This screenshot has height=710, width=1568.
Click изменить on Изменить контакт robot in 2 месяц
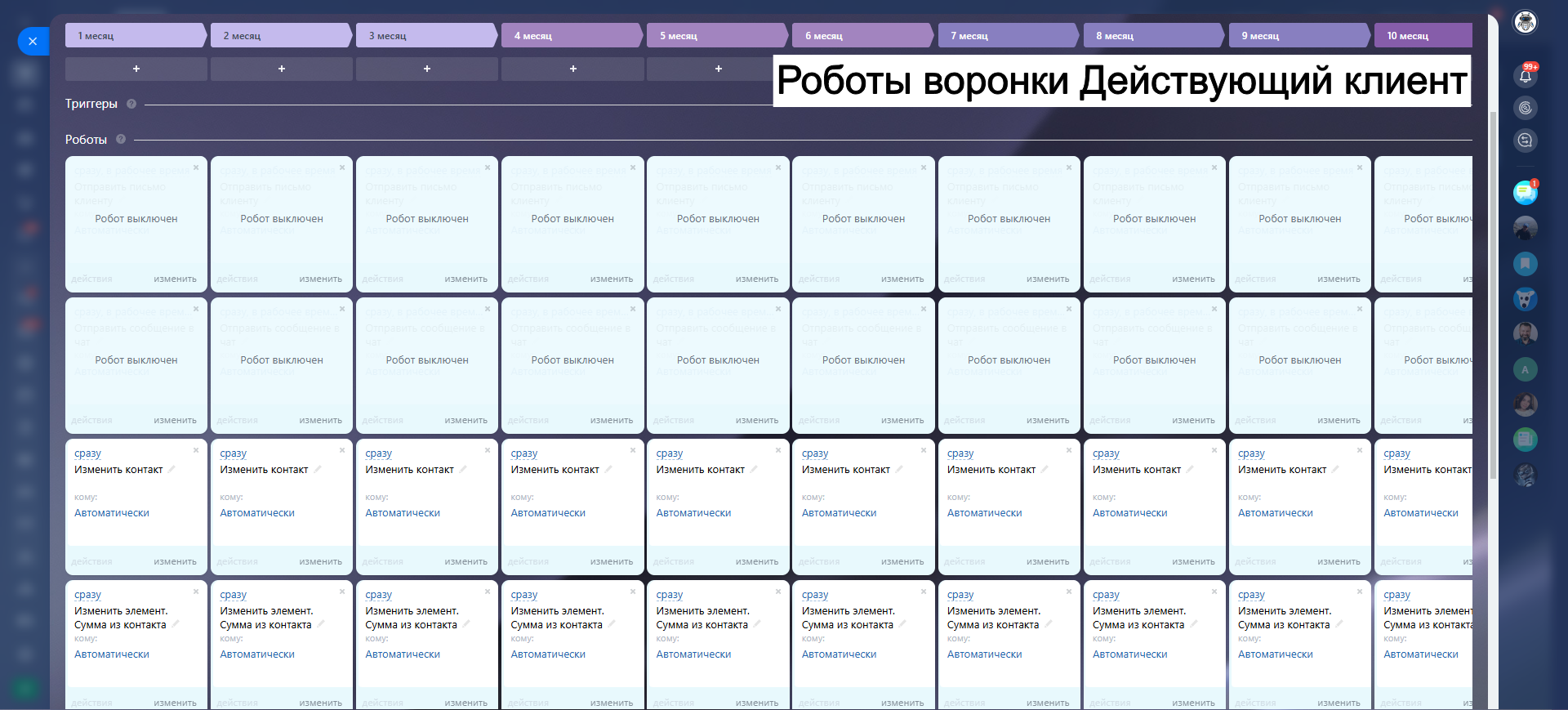pos(320,561)
